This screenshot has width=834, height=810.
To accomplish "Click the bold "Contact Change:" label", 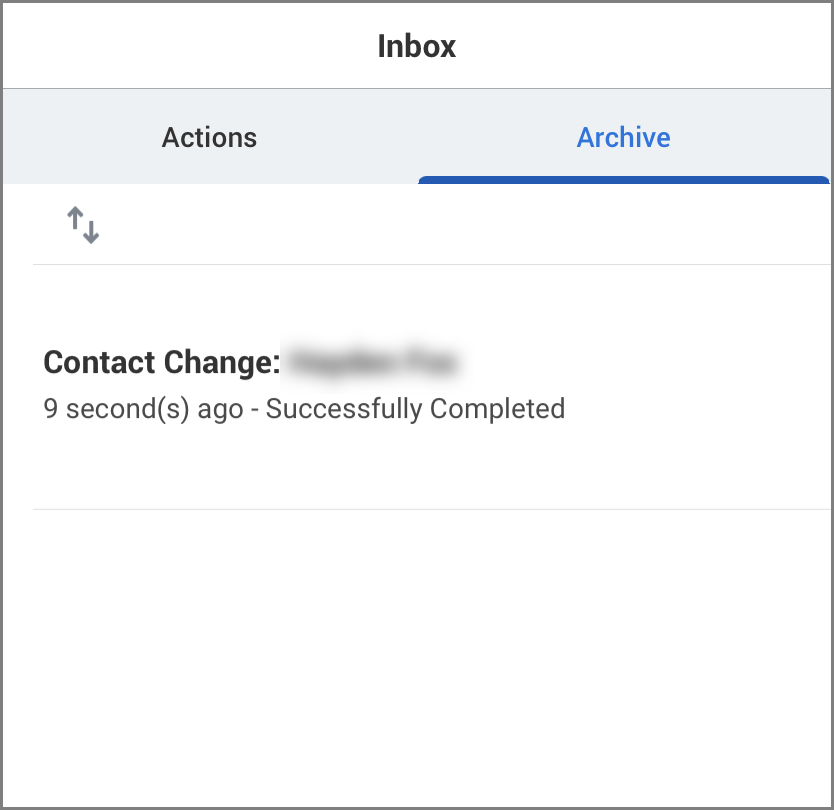I will [162, 362].
